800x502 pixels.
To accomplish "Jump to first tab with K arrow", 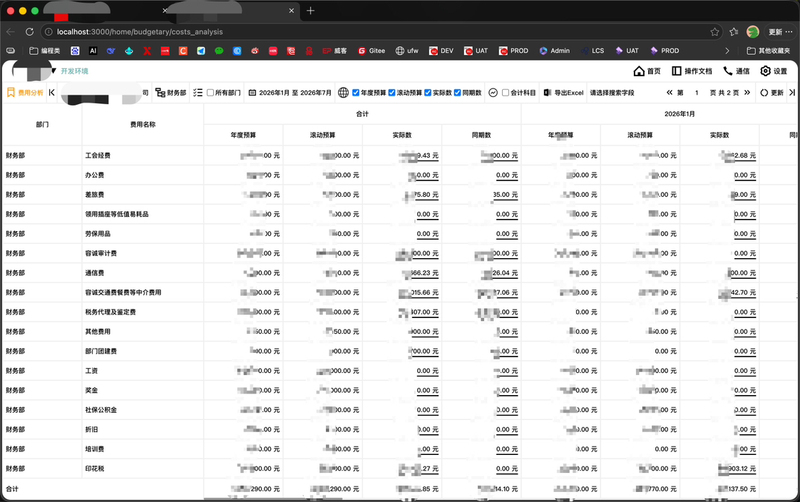I will 52,92.
